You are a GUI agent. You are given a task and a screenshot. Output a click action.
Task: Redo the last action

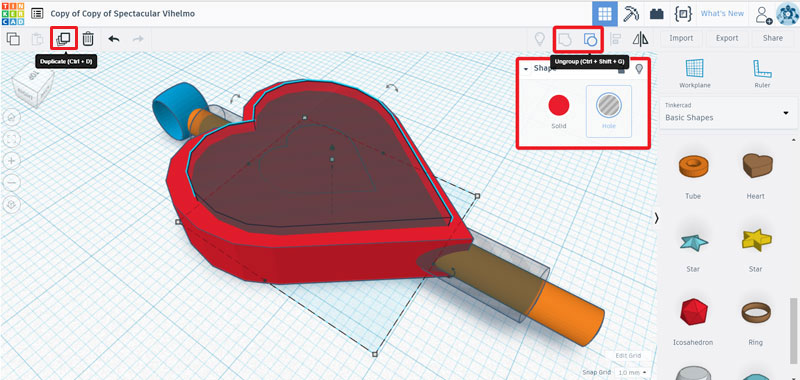pyautogui.click(x=138, y=39)
